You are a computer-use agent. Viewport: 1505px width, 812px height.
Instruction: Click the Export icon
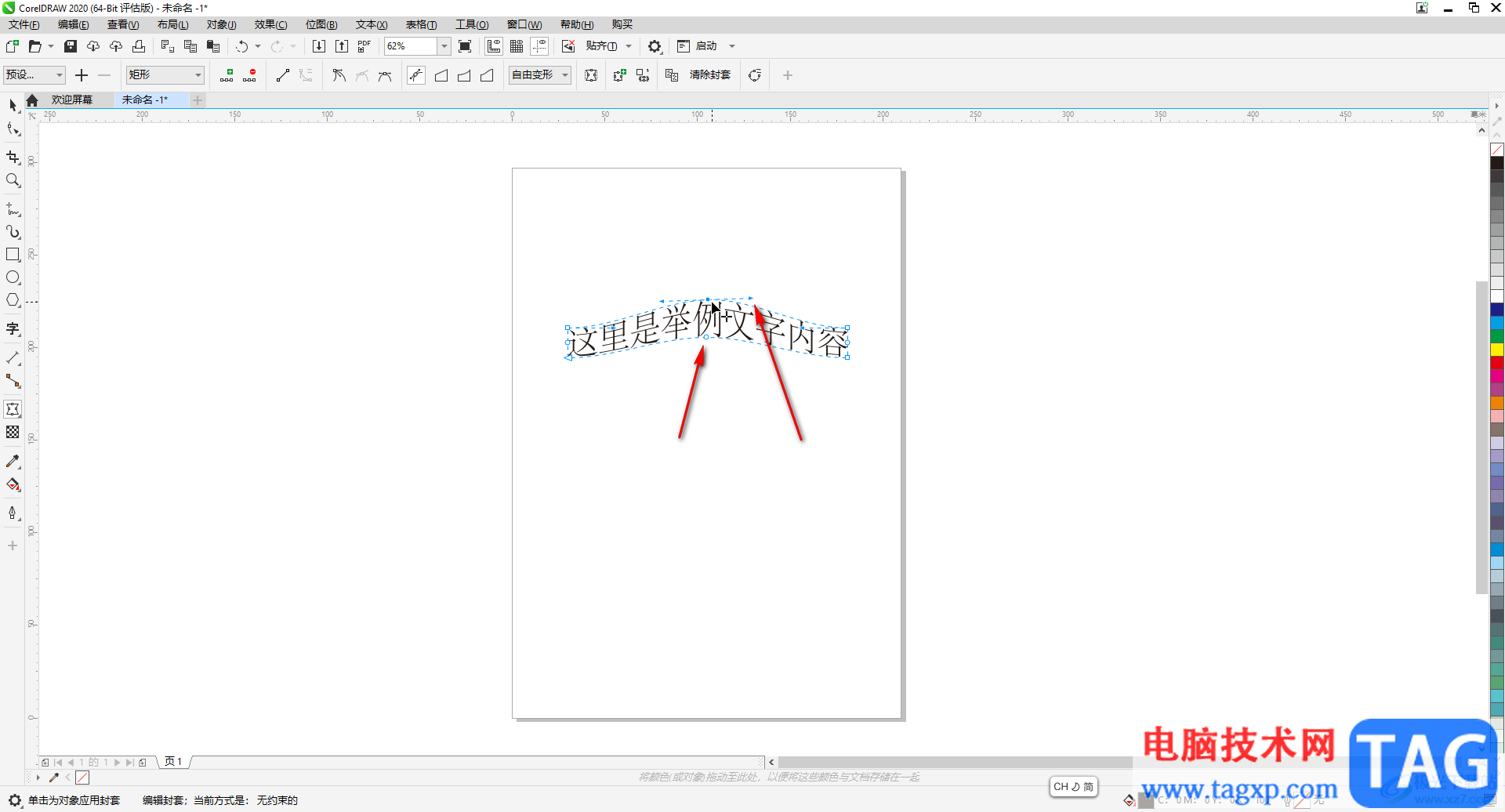click(x=342, y=46)
